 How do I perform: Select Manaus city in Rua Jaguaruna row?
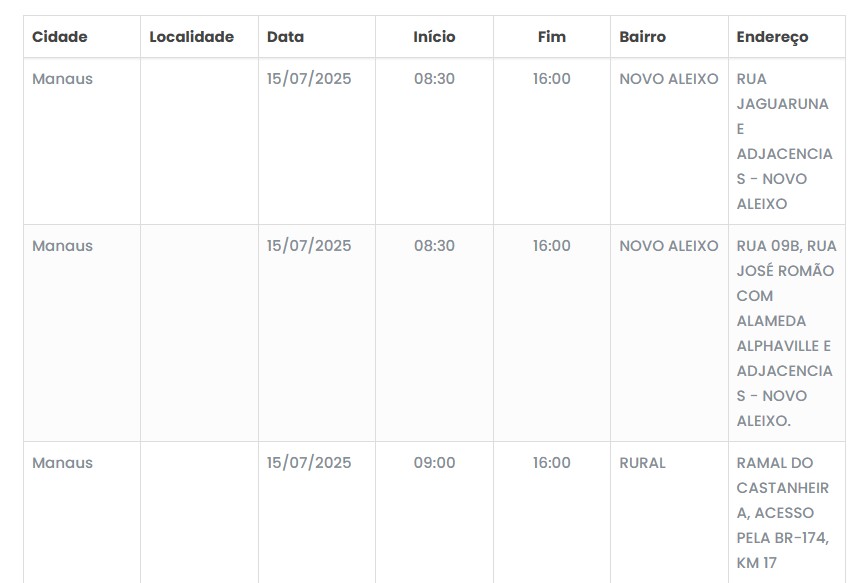coord(62,79)
